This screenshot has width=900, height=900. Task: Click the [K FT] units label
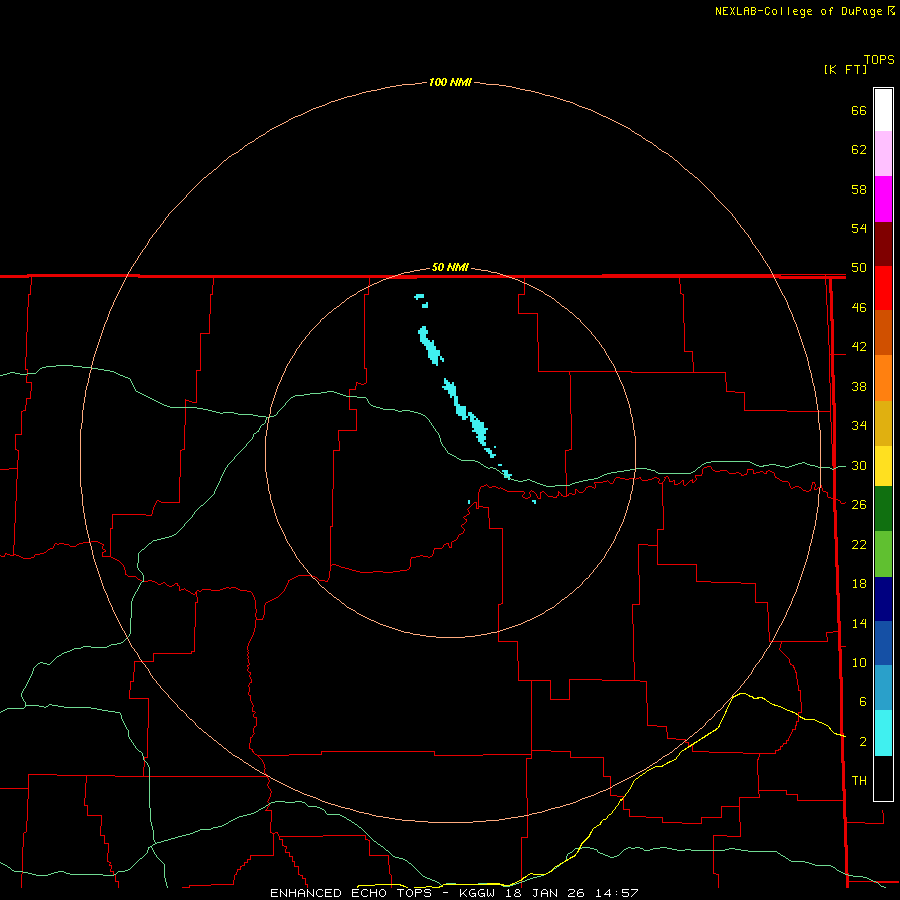(x=845, y=69)
